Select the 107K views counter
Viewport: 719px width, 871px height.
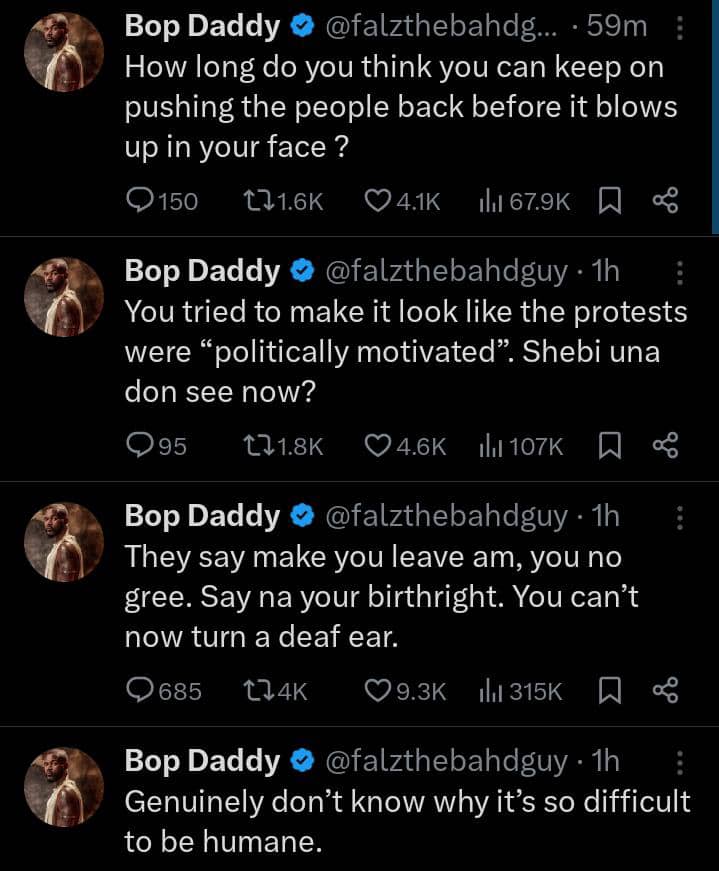point(519,446)
